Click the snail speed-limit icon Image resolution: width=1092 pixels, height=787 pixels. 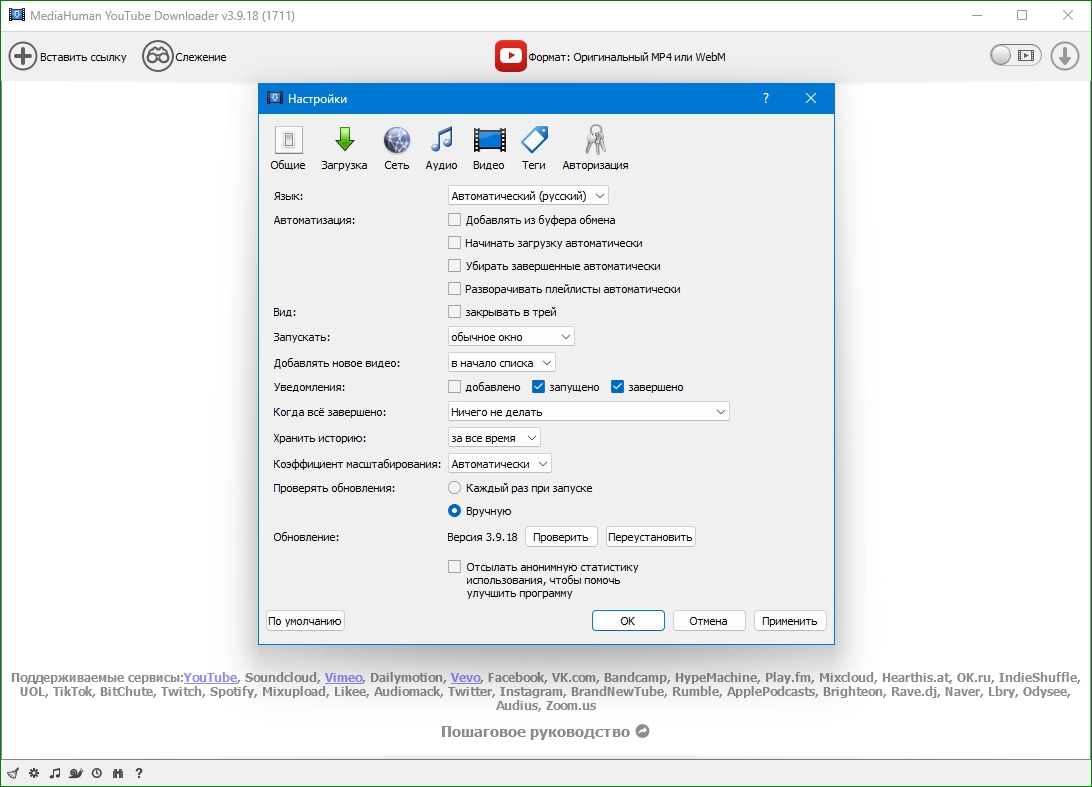pyautogui.click(x=76, y=773)
